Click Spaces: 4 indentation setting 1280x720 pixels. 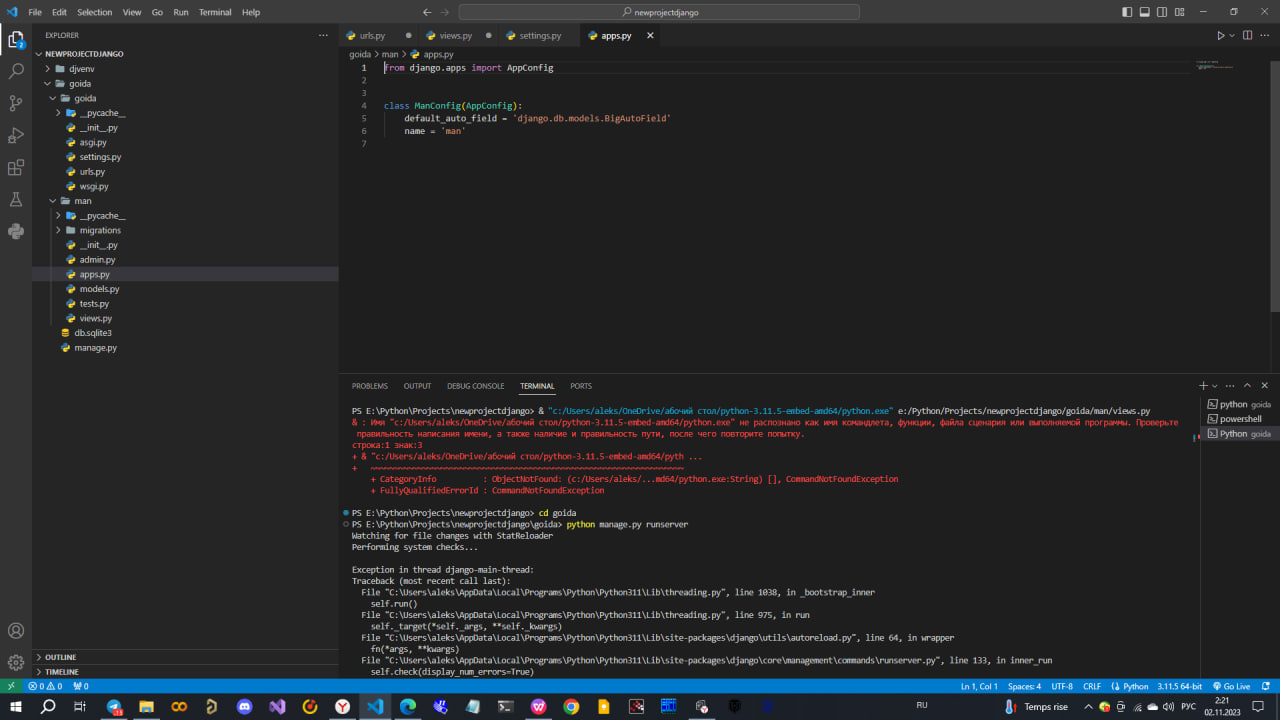[x=1024, y=687]
